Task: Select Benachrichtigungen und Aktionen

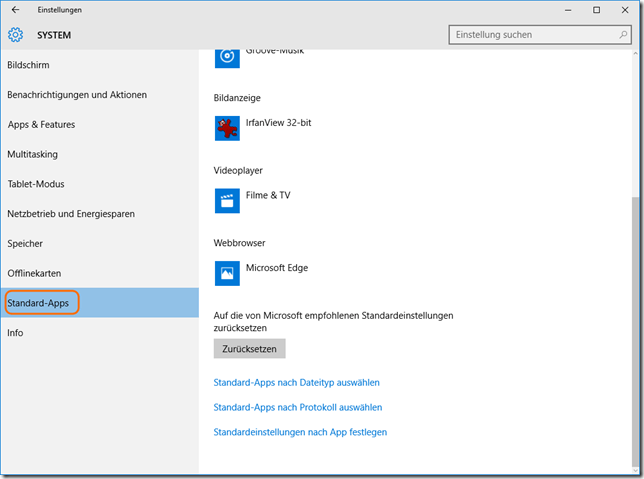Action: (77, 95)
